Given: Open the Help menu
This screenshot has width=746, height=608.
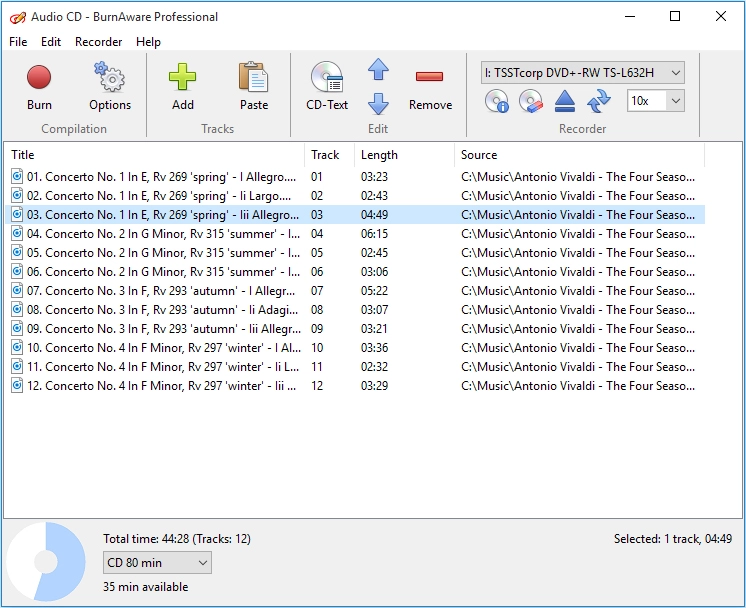Looking at the screenshot, I should click(x=148, y=42).
